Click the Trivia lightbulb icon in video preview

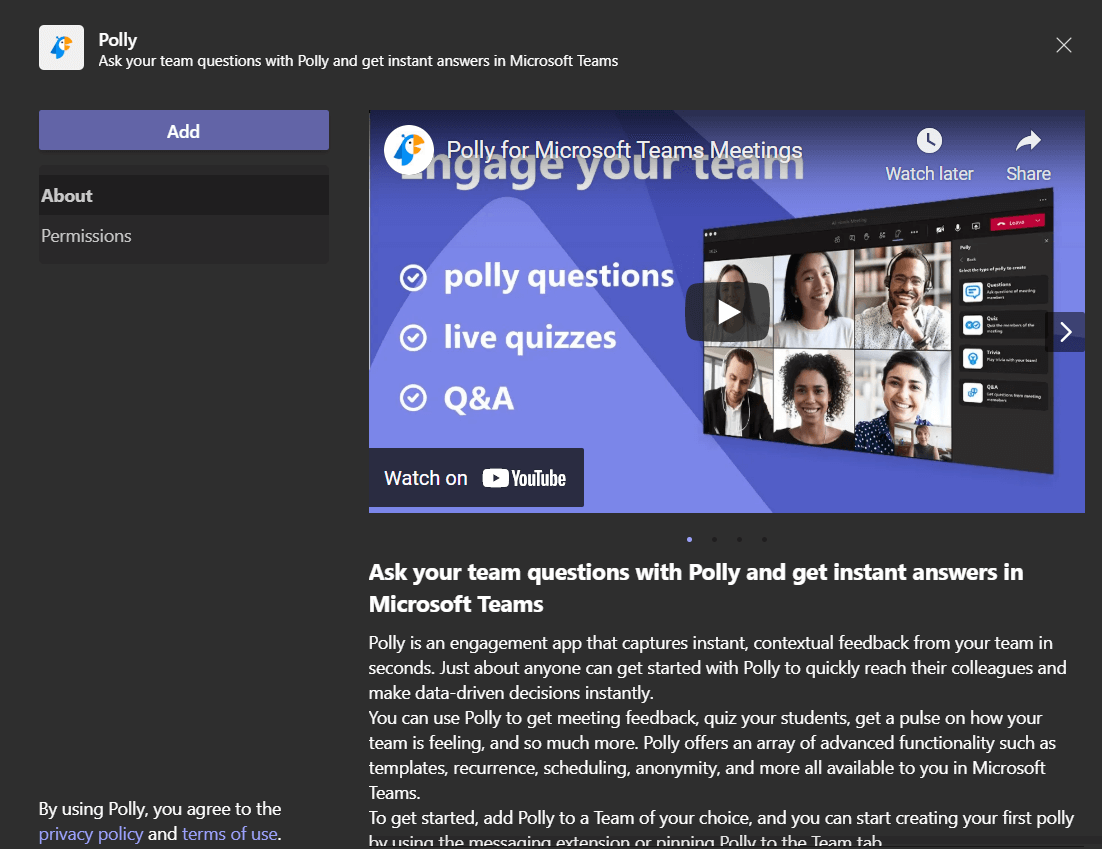click(x=971, y=359)
